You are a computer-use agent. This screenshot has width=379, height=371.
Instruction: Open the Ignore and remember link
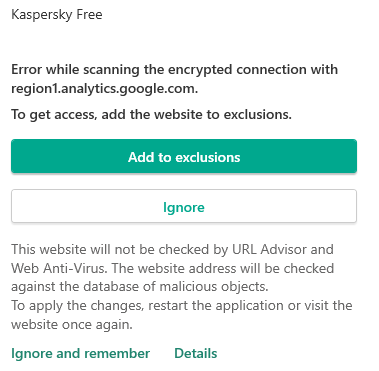tap(80, 353)
